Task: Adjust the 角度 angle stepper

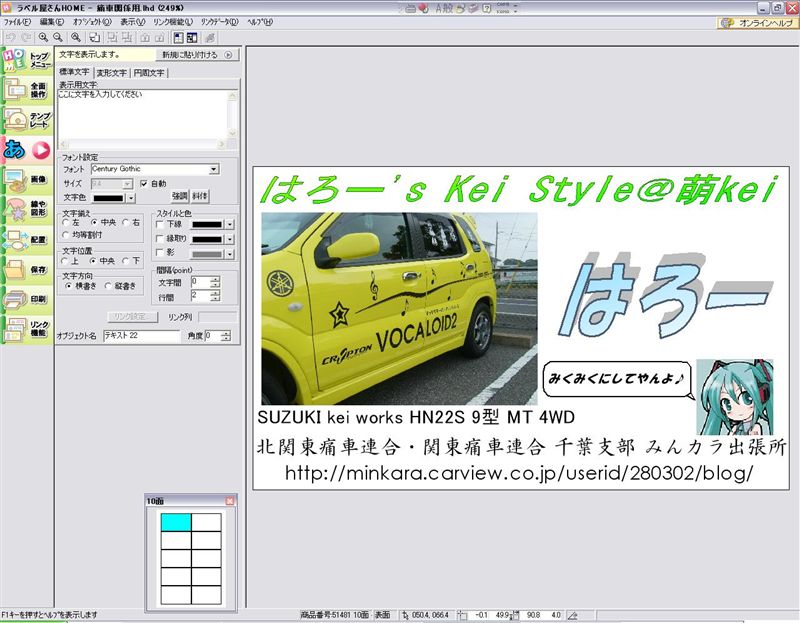Action: [226, 336]
